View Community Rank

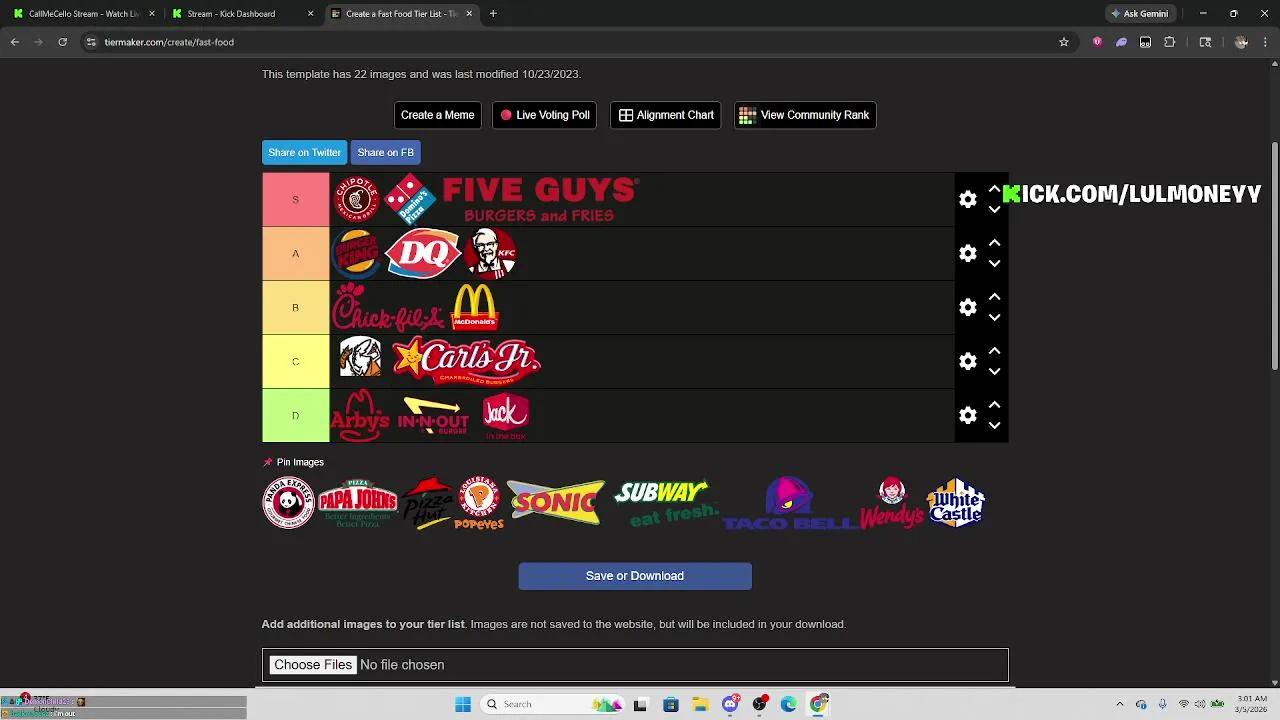pyautogui.click(x=804, y=115)
